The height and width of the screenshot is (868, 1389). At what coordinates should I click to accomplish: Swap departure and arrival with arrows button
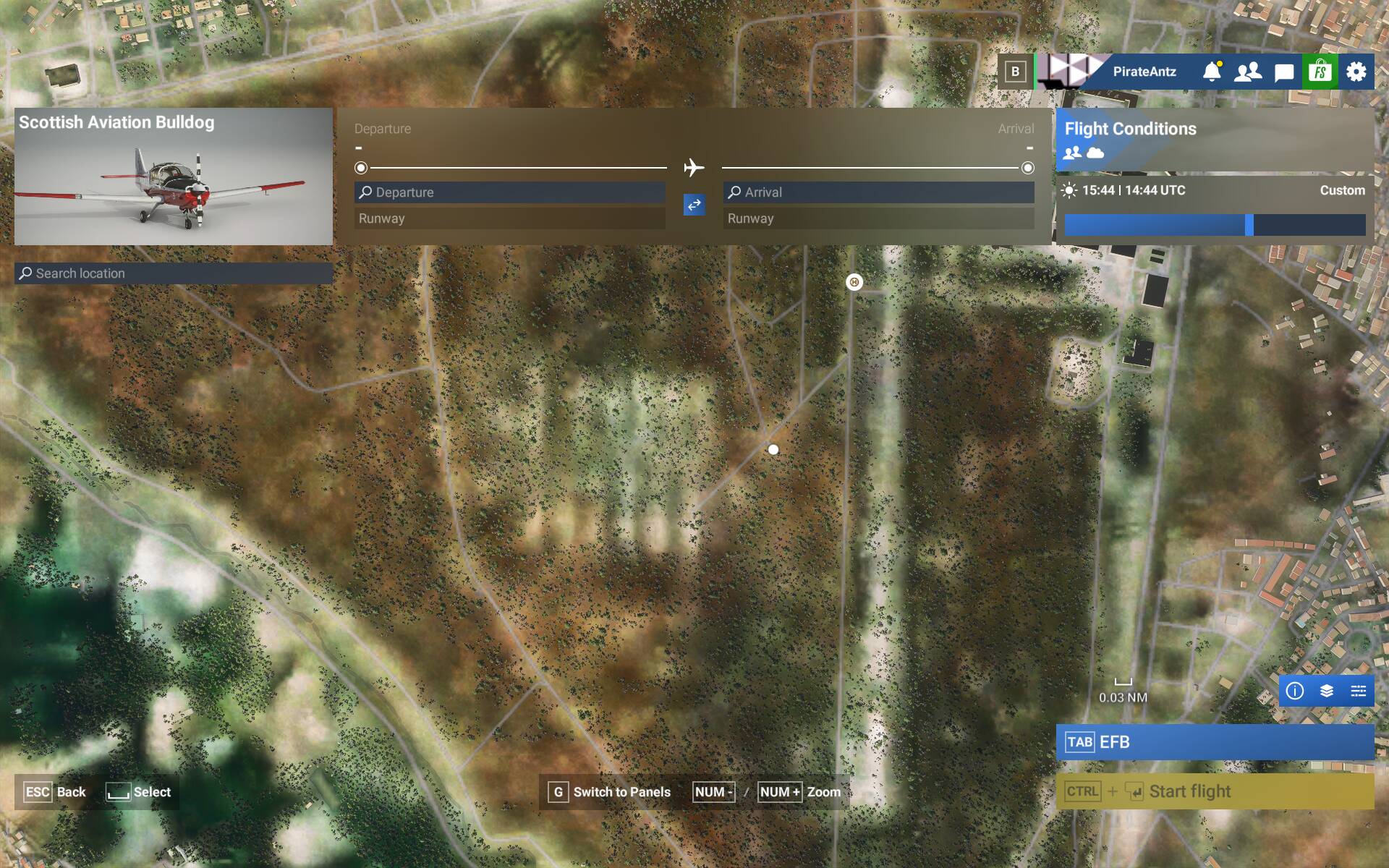(x=694, y=205)
